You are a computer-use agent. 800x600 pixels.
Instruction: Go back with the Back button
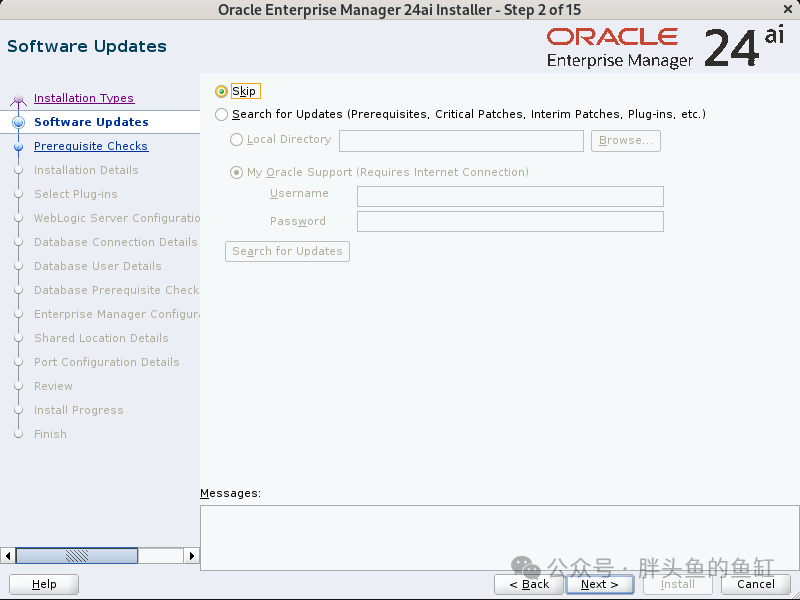pos(529,584)
